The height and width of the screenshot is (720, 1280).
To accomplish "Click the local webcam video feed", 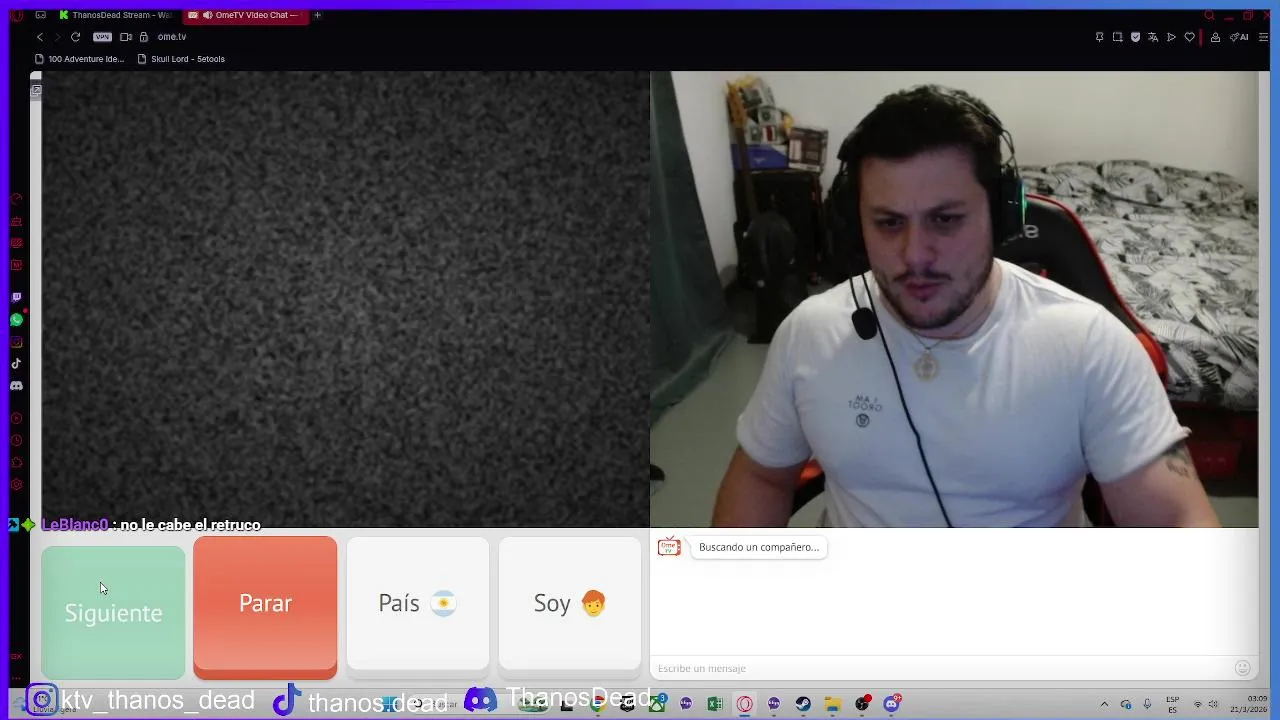I will point(954,299).
